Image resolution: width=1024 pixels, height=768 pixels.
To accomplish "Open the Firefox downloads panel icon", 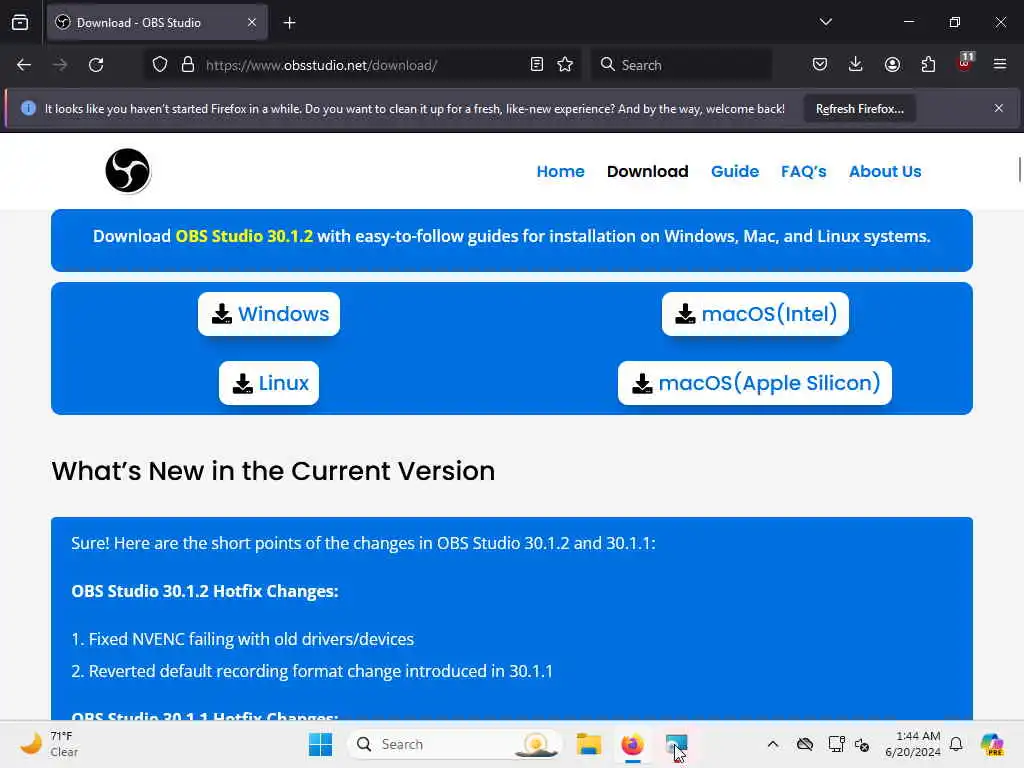I will point(856,65).
